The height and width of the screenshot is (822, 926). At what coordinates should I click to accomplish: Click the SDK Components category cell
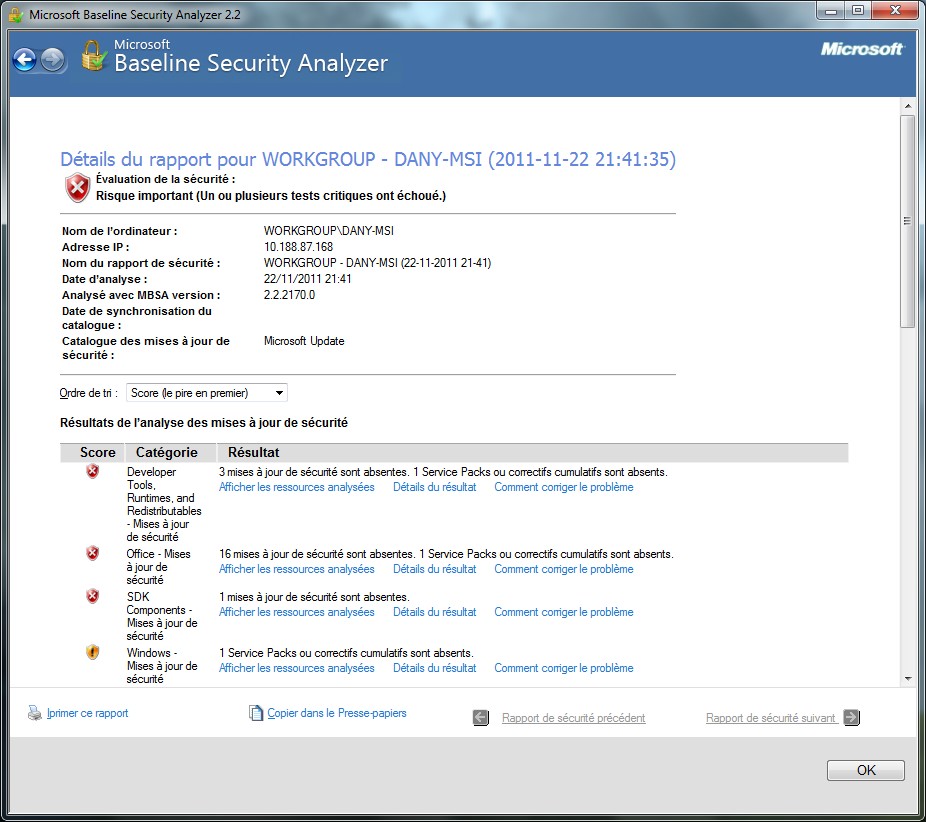162,616
